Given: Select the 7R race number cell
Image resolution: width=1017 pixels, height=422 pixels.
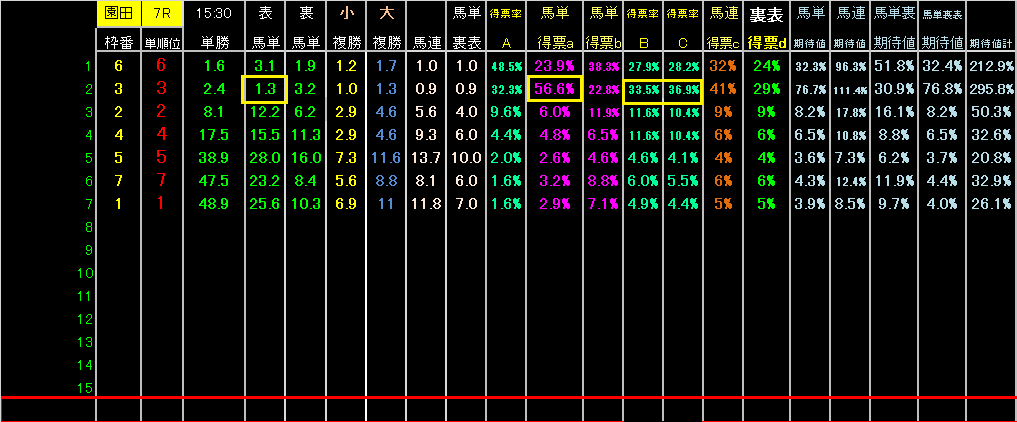Looking at the screenshot, I should point(162,14).
